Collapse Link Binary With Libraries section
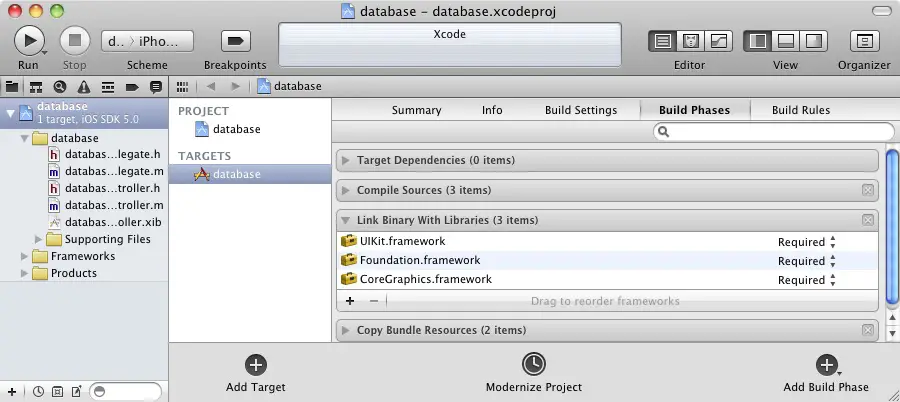 pos(346,220)
